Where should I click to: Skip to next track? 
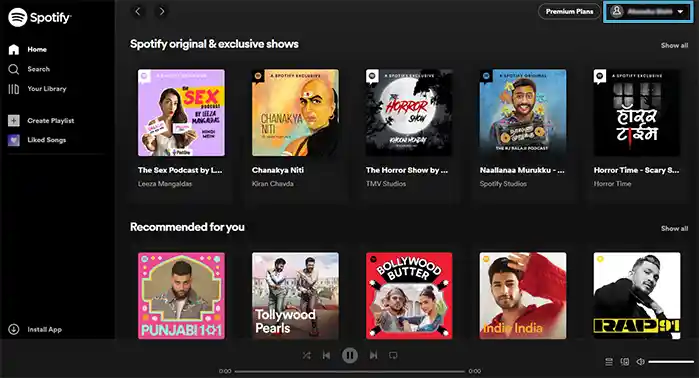coord(373,355)
